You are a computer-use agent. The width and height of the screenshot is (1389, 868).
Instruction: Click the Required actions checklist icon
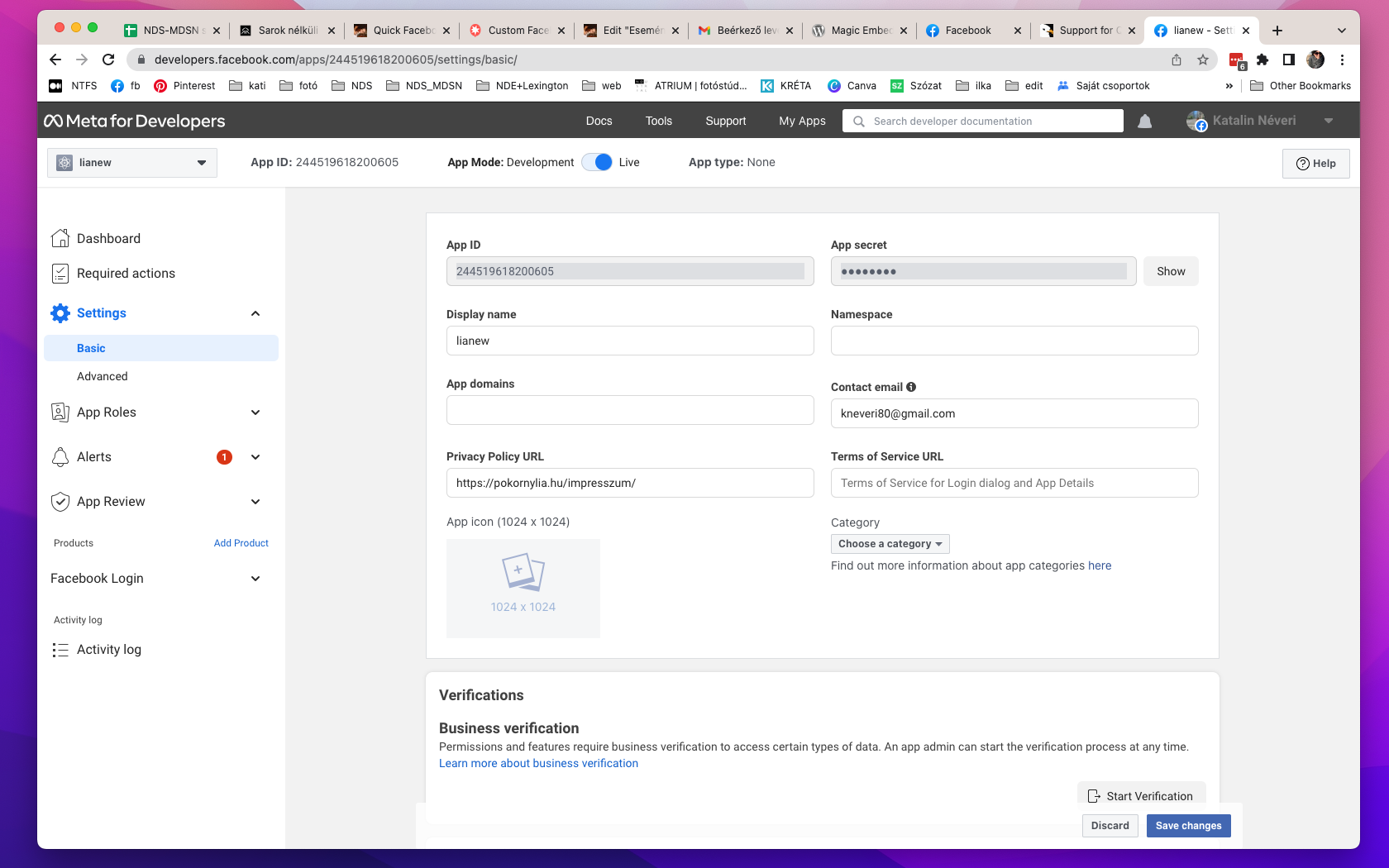pos(60,274)
